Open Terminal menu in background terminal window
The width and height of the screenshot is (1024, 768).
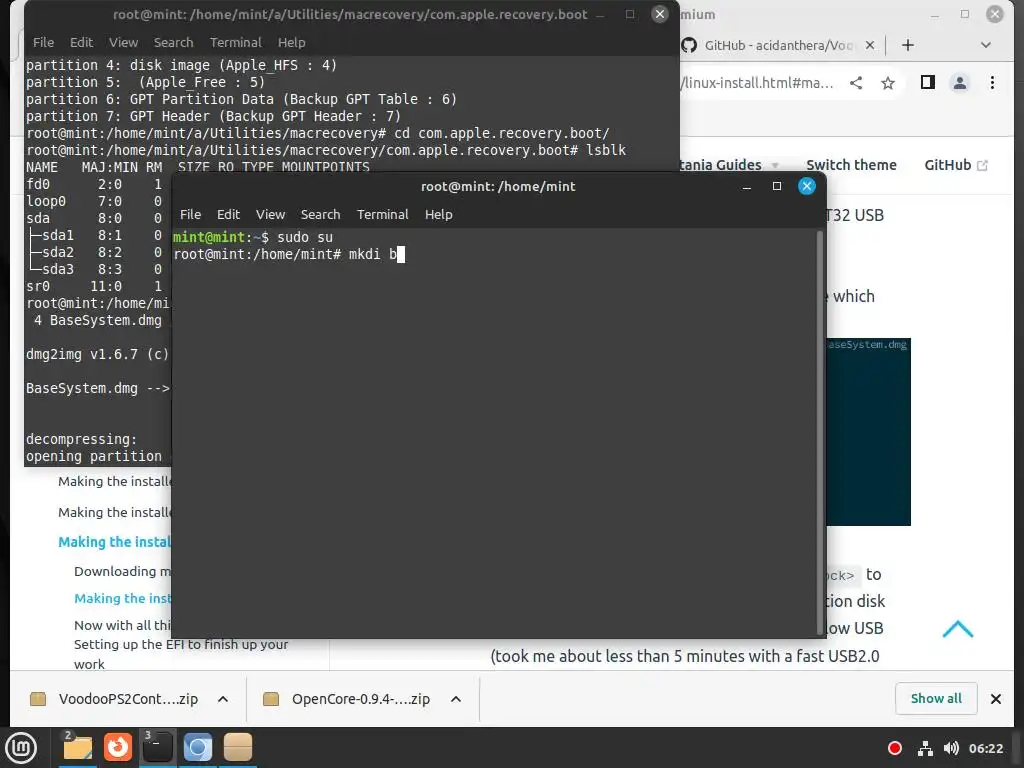[235, 42]
